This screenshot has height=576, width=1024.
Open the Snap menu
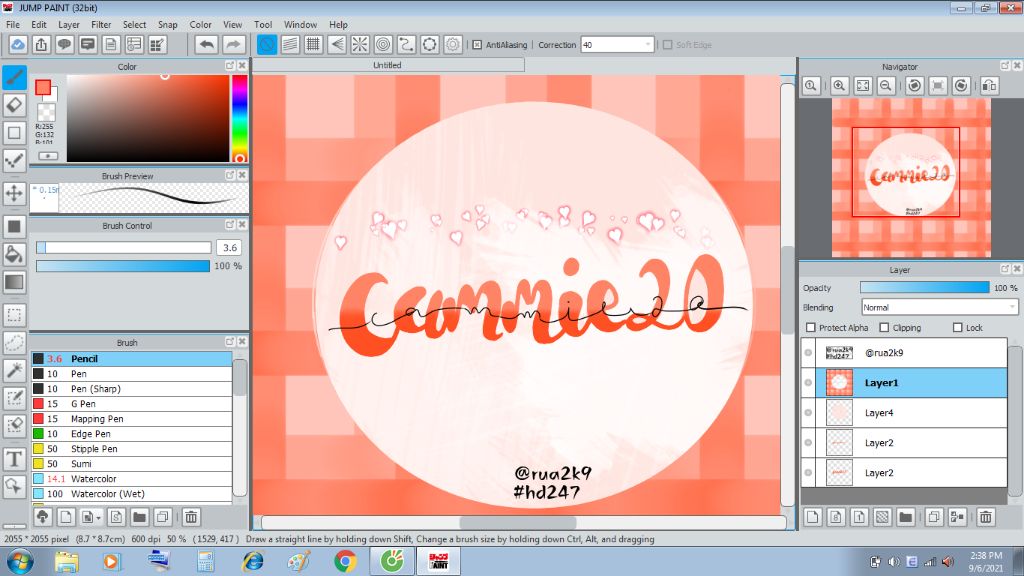click(x=168, y=24)
